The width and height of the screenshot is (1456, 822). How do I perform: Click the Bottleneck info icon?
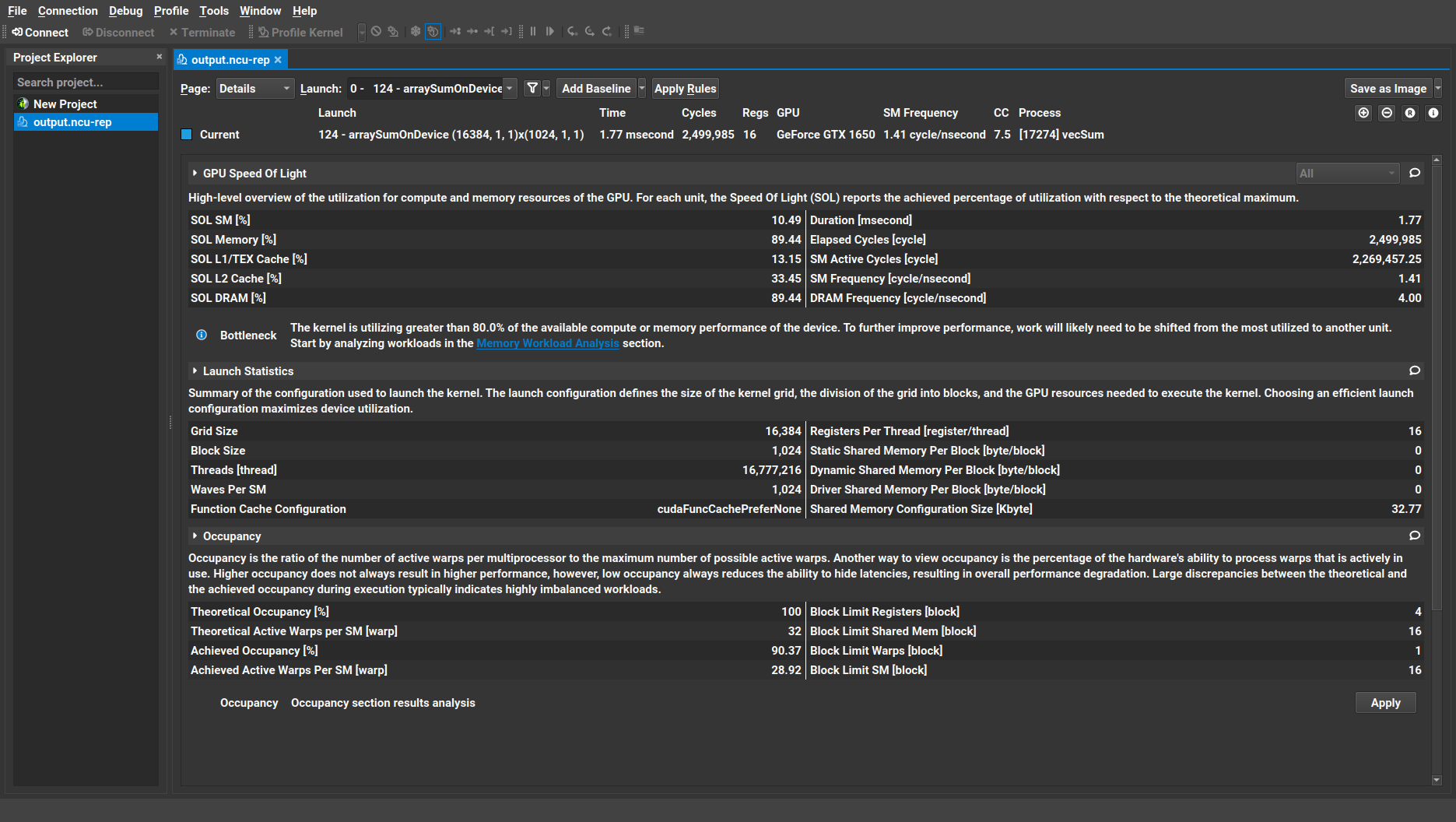tap(202, 335)
